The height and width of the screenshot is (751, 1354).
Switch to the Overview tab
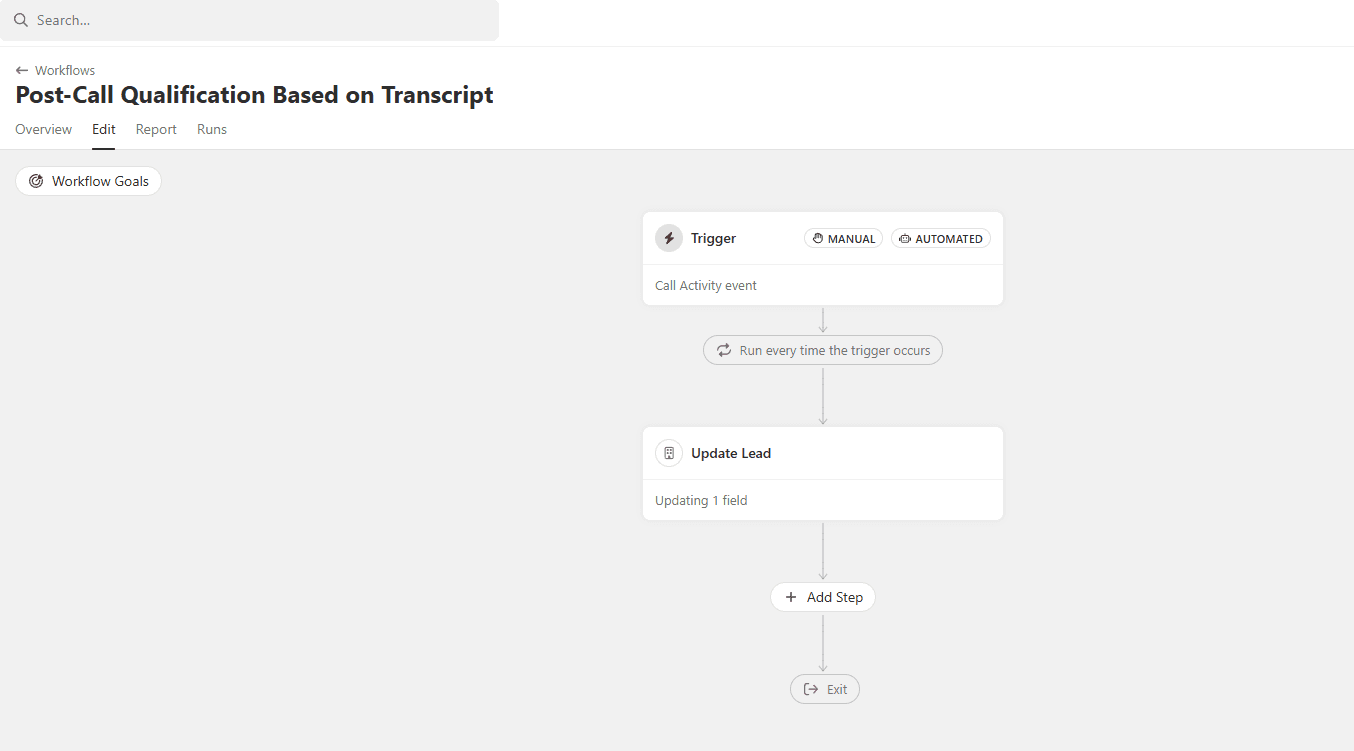click(44, 129)
